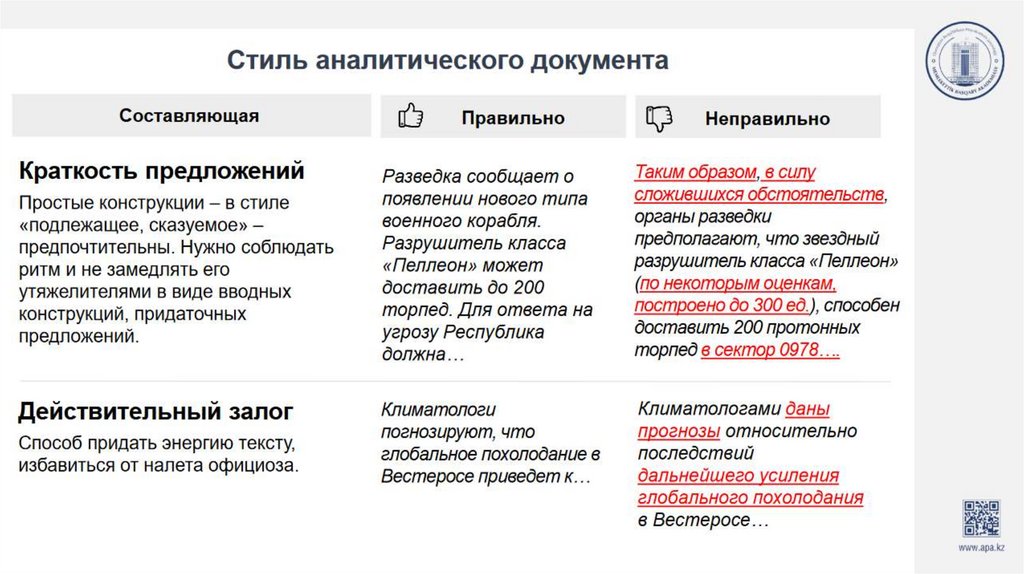Click the round academy logo emblem

[x=964, y=66]
